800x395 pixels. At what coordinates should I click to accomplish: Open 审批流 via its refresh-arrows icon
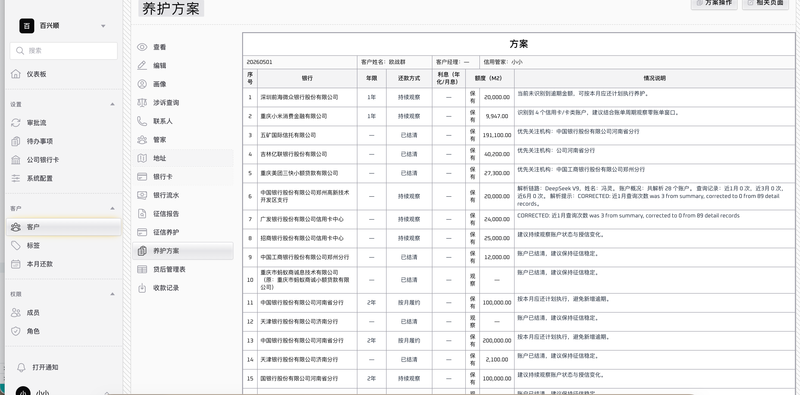(x=16, y=123)
